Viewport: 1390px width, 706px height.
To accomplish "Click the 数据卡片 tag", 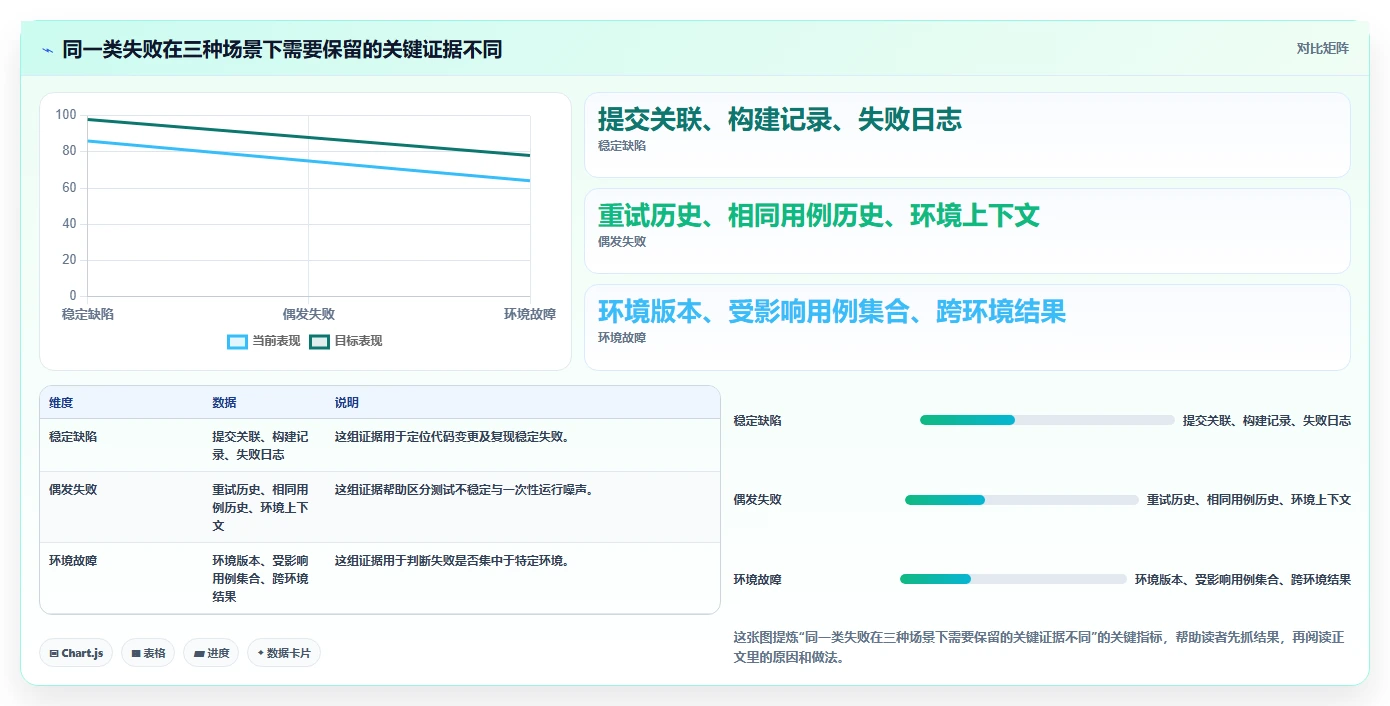I will click(284, 653).
